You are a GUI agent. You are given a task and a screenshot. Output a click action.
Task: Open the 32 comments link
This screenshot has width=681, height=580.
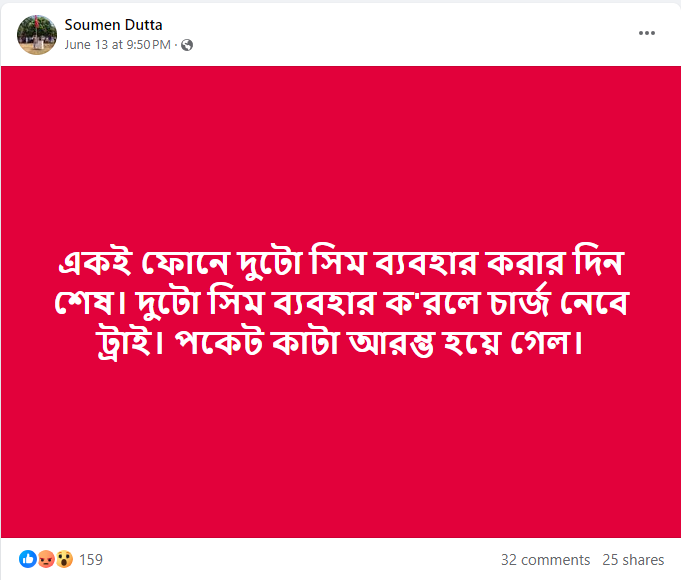[x=545, y=559]
